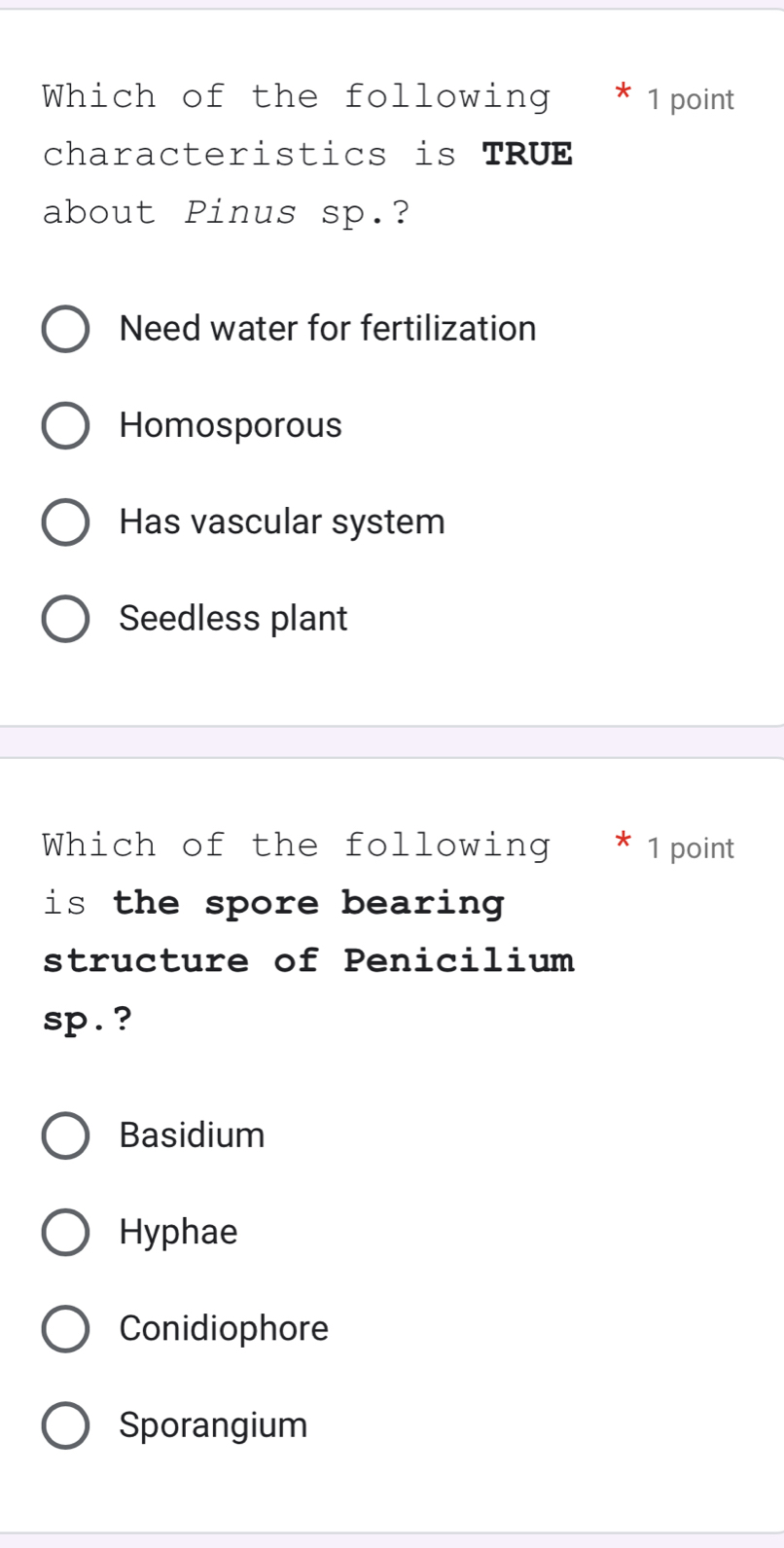
Task: Pick the 'Has vascular system' radio circle
Action: 65,522
